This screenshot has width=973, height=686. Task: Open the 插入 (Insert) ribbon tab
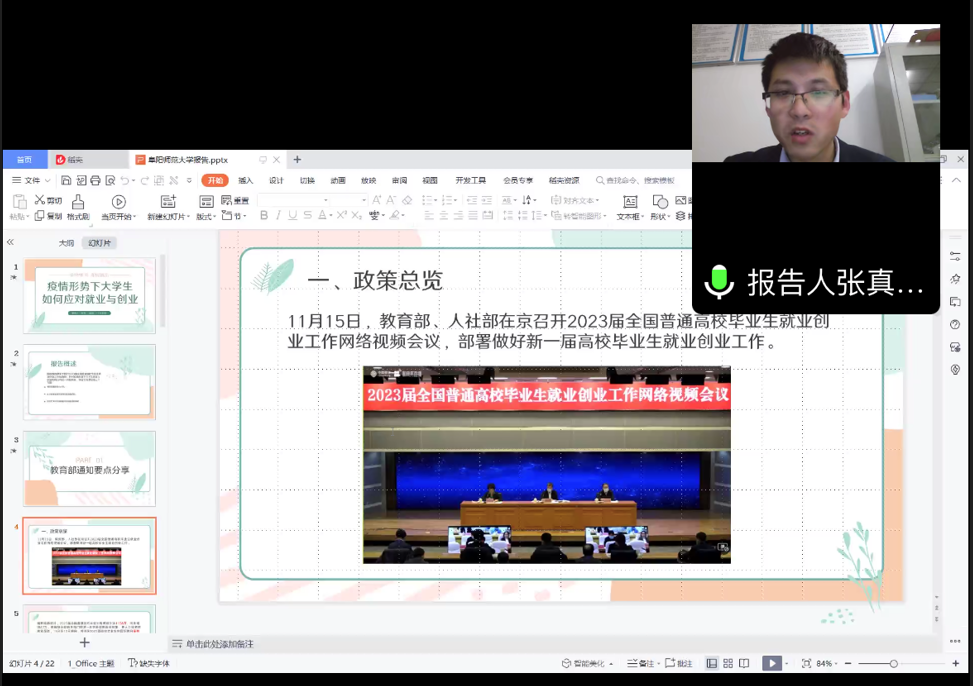click(x=245, y=180)
